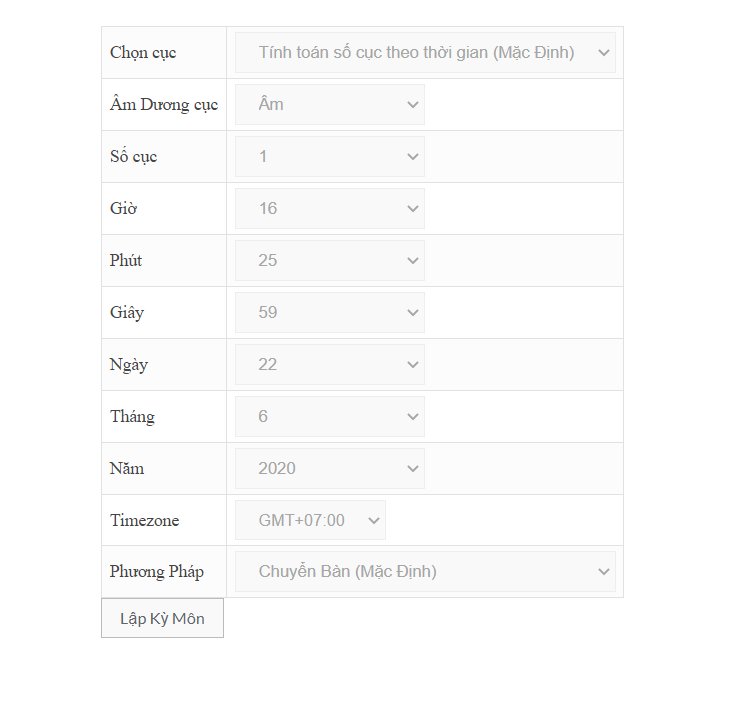The image size is (739, 712).
Task: Open the Giây seconds selector
Action: click(x=329, y=312)
